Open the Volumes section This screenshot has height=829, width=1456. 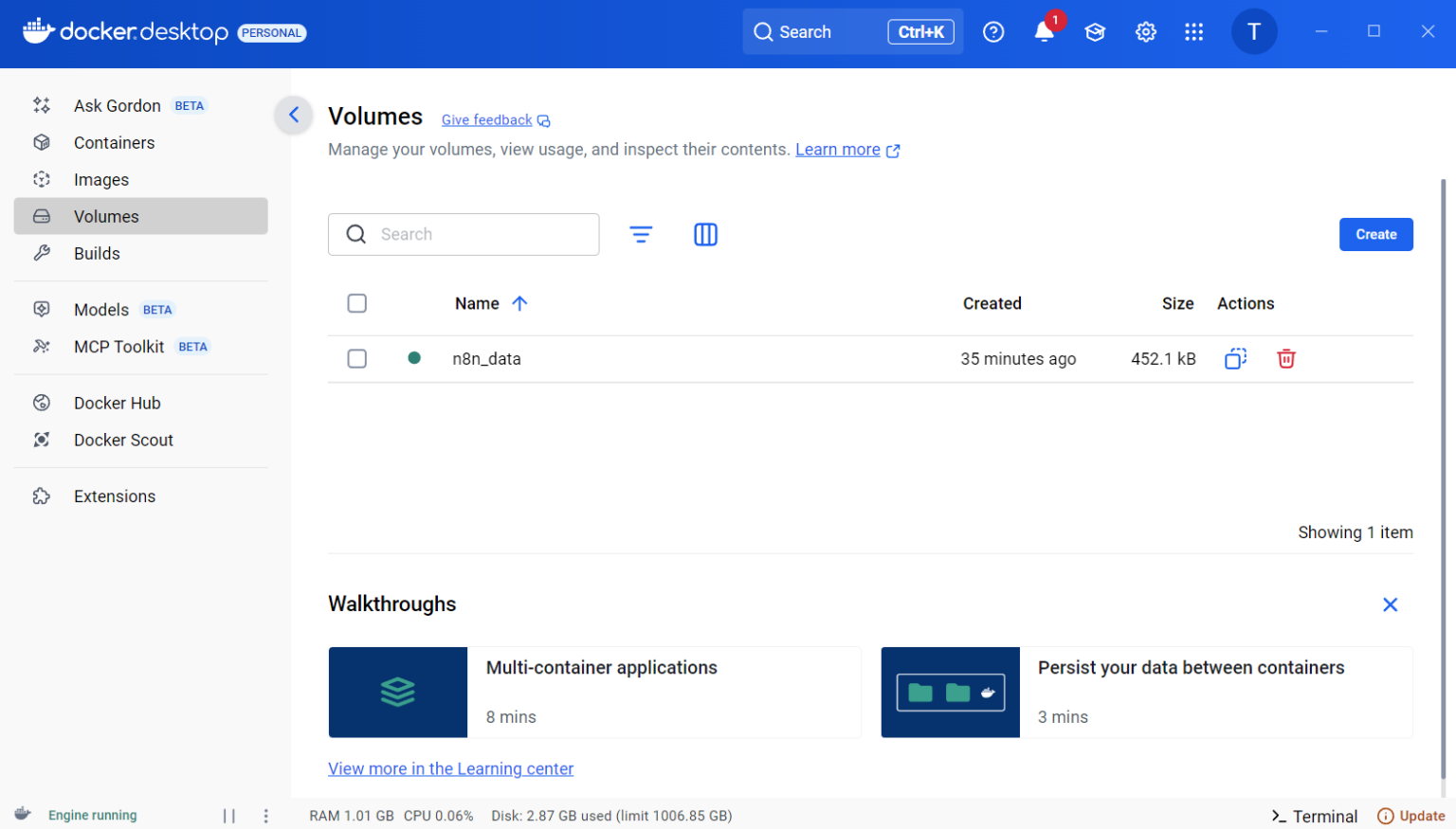click(105, 216)
